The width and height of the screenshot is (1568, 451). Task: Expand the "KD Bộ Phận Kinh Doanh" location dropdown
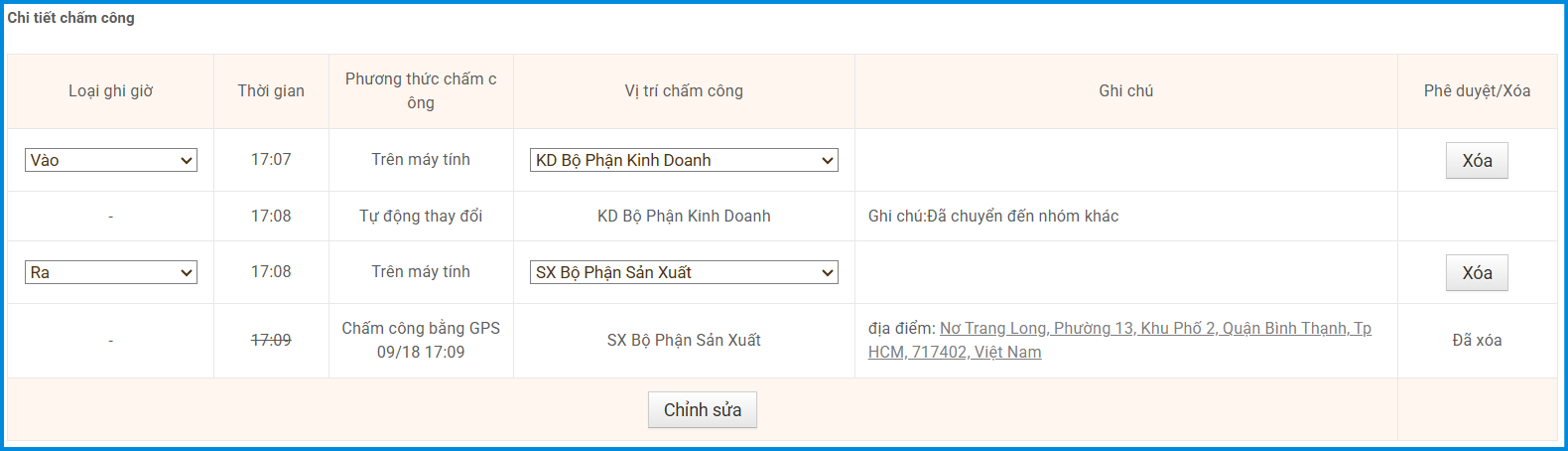coord(684,160)
